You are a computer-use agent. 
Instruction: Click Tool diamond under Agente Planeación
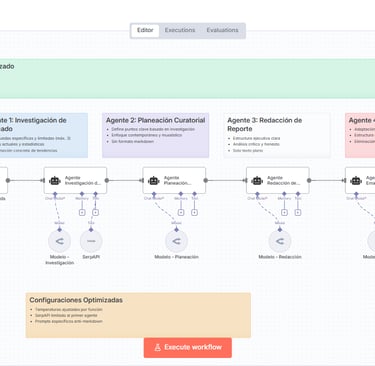[194, 194]
